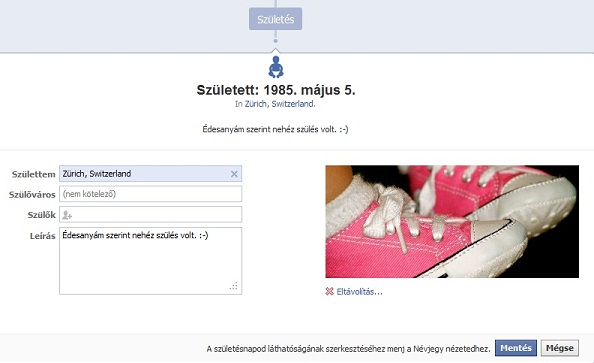Click the Születtem field label
The image size is (594, 363).
point(33,174)
